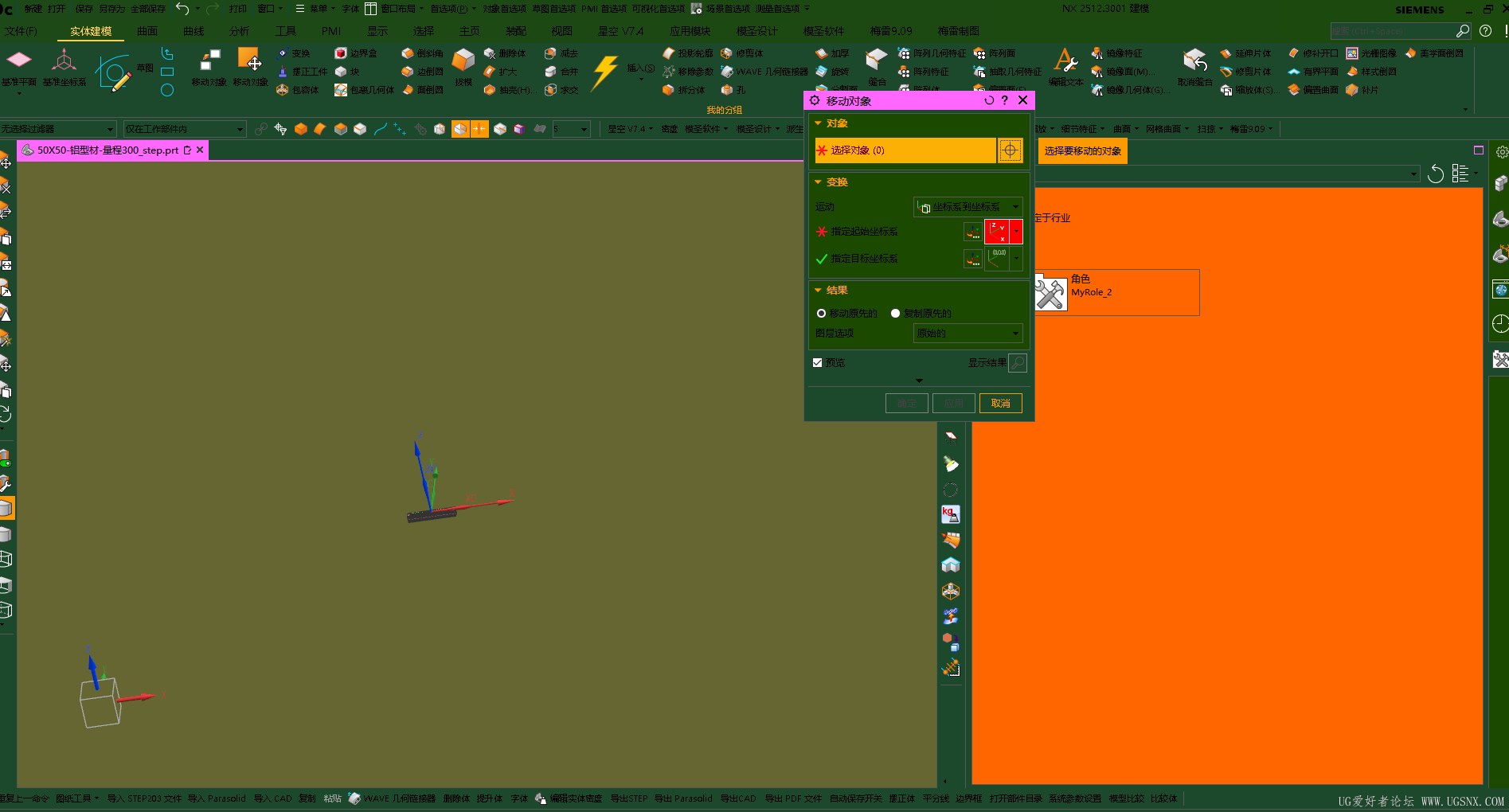Click the 变换 transform tool

click(x=294, y=53)
